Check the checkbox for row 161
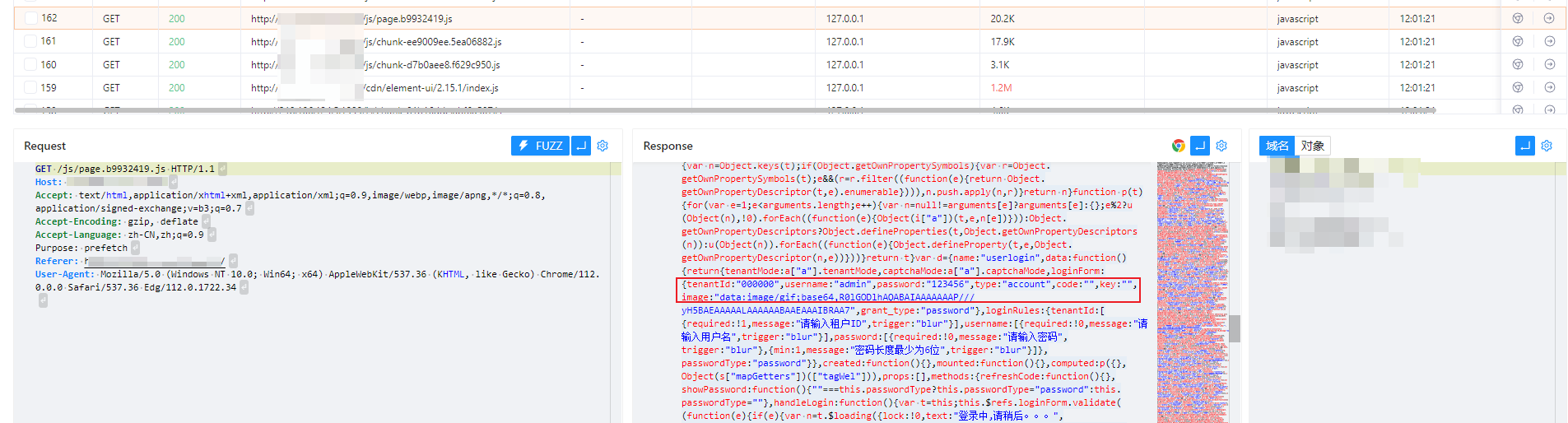The height and width of the screenshot is (423, 1568). pyautogui.click(x=30, y=41)
